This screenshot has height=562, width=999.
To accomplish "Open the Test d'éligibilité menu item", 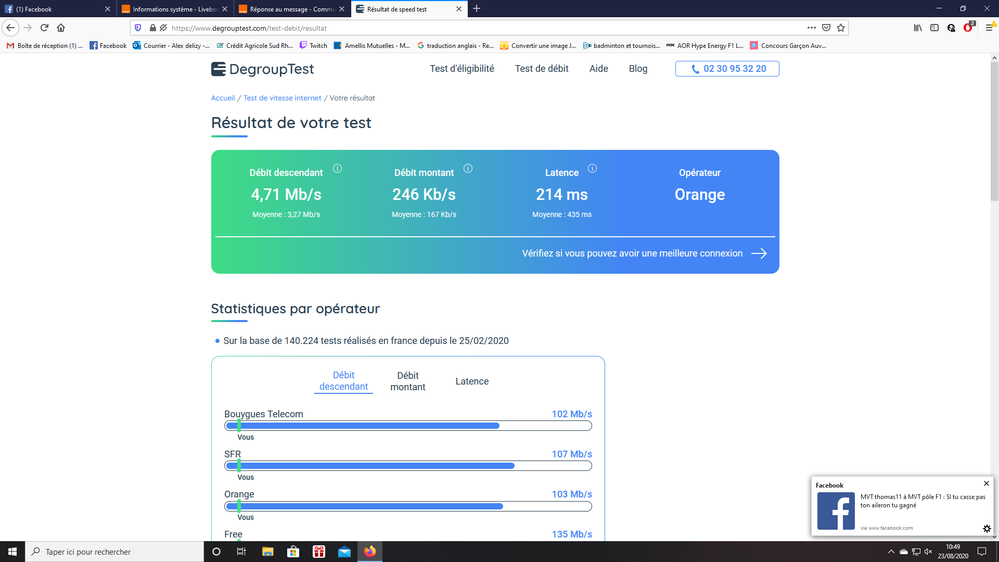I will [462, 69].
